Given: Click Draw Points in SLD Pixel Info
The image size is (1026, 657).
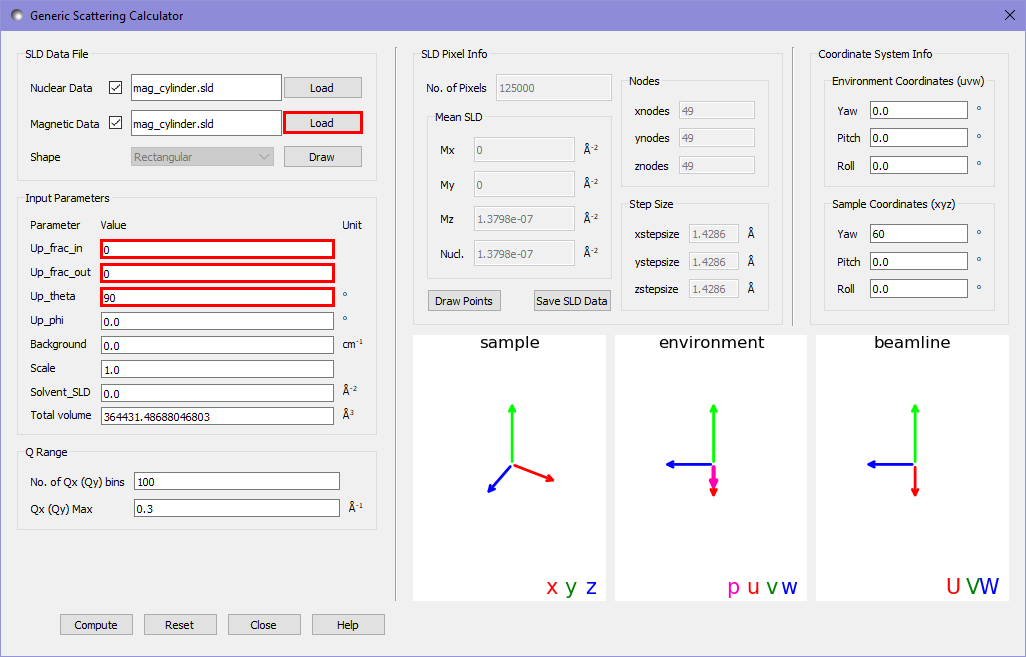Looking at the screenshot, I should point(463,300).
